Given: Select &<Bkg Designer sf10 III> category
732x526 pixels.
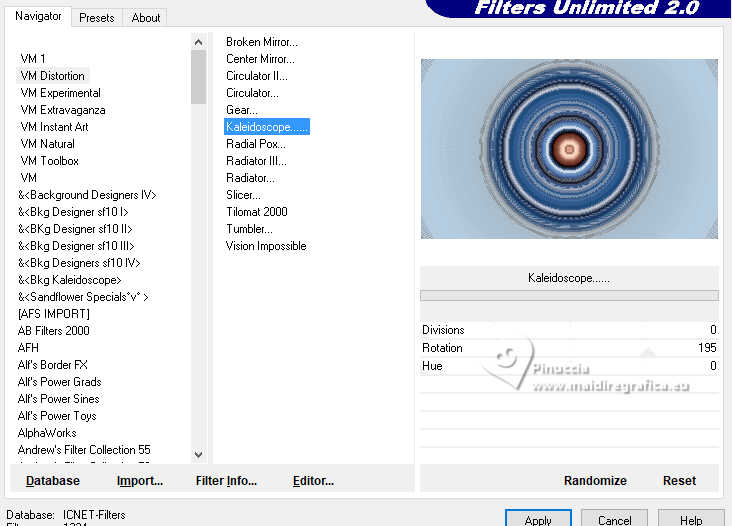Looking at the screenshot, I should pos(76,246).
